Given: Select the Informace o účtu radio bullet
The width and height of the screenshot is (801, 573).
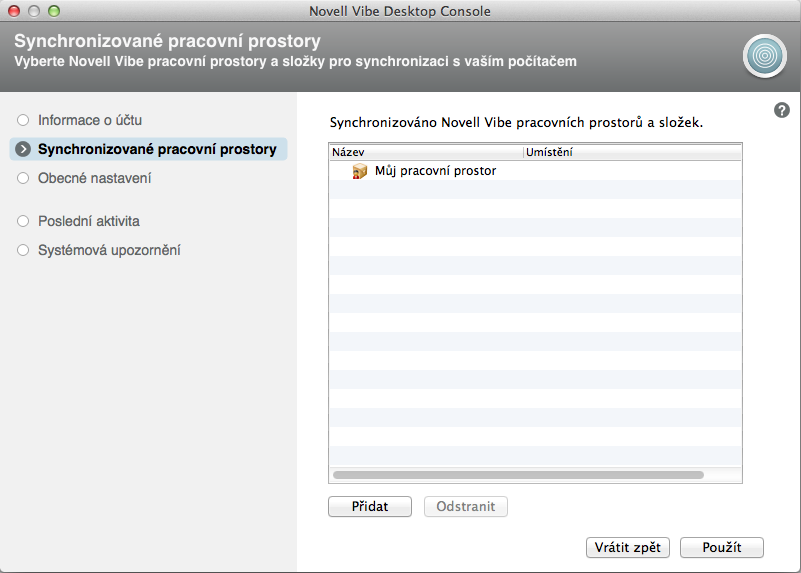Looking at the screenshot, I should coord(23,120).
